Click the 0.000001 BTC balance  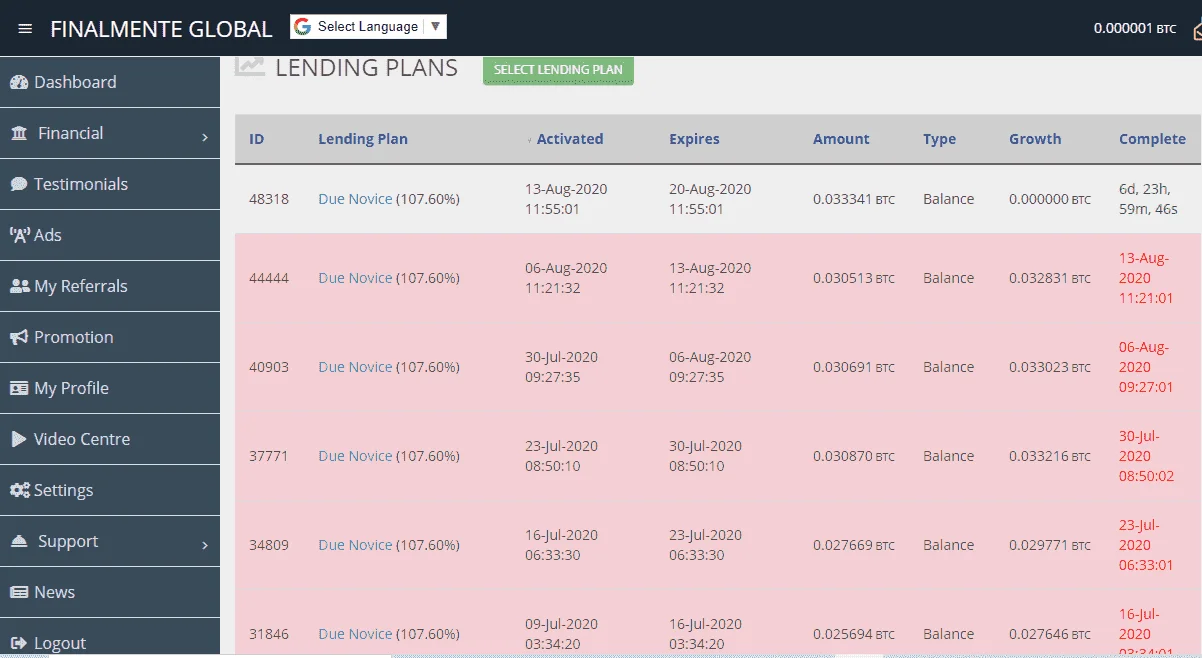1135,29
